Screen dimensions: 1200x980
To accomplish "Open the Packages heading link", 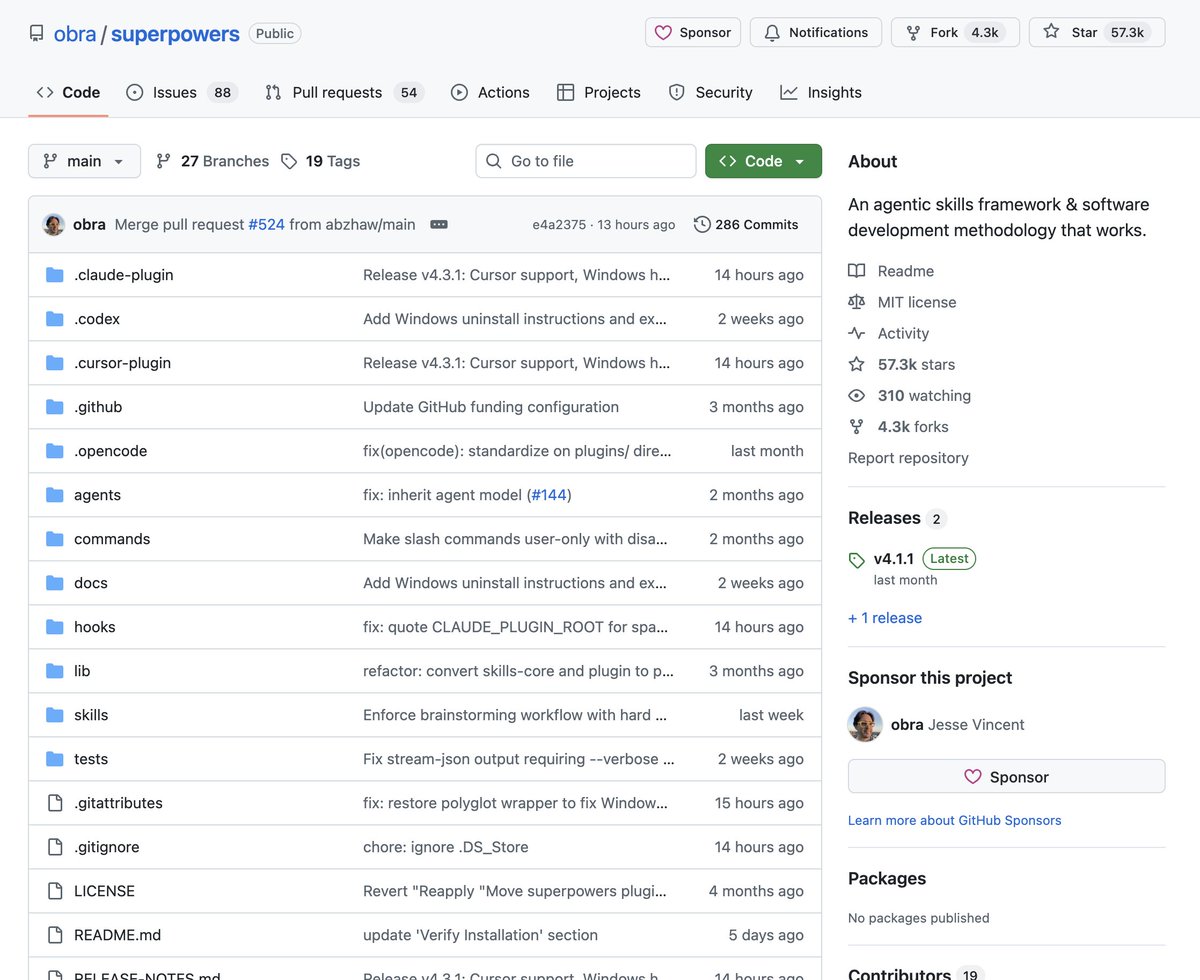I will point(887,879).
